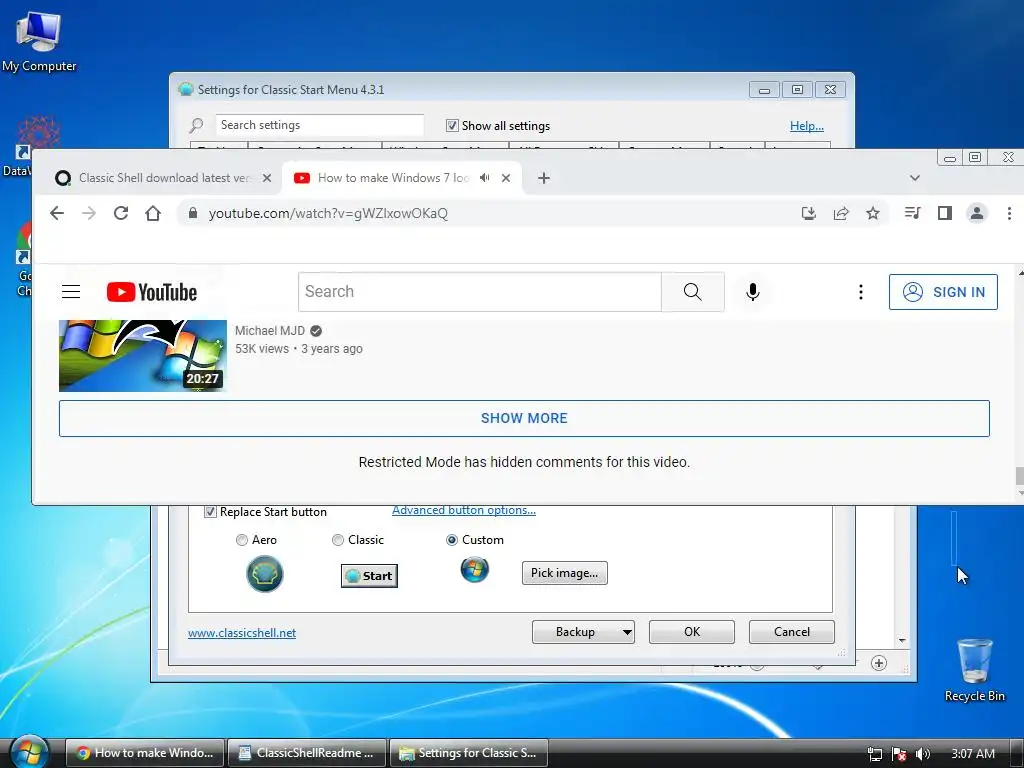Click the 53K views 3 years ago text
Viewport: 1024px width, 768px height.
[298, 349]
